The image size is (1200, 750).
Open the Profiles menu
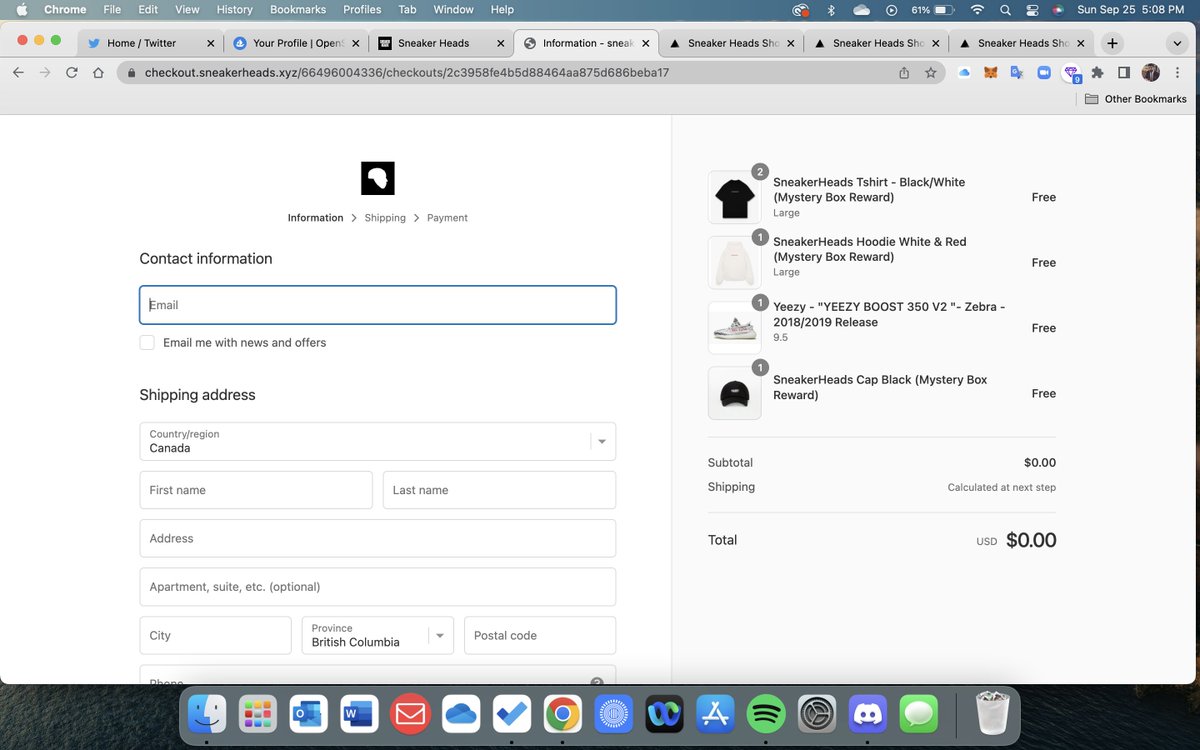[x=362, y=10]
